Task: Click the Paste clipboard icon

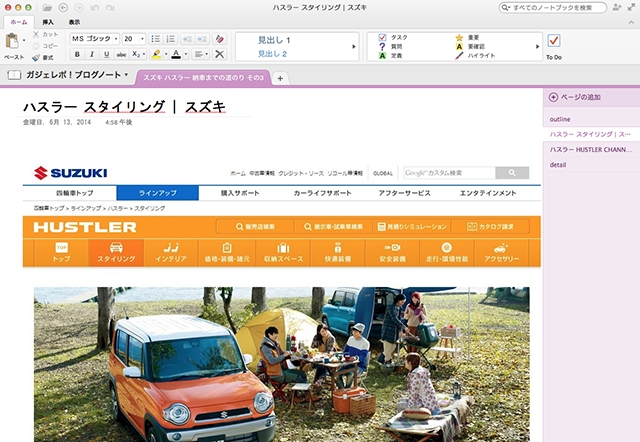Action: point(12,41)
